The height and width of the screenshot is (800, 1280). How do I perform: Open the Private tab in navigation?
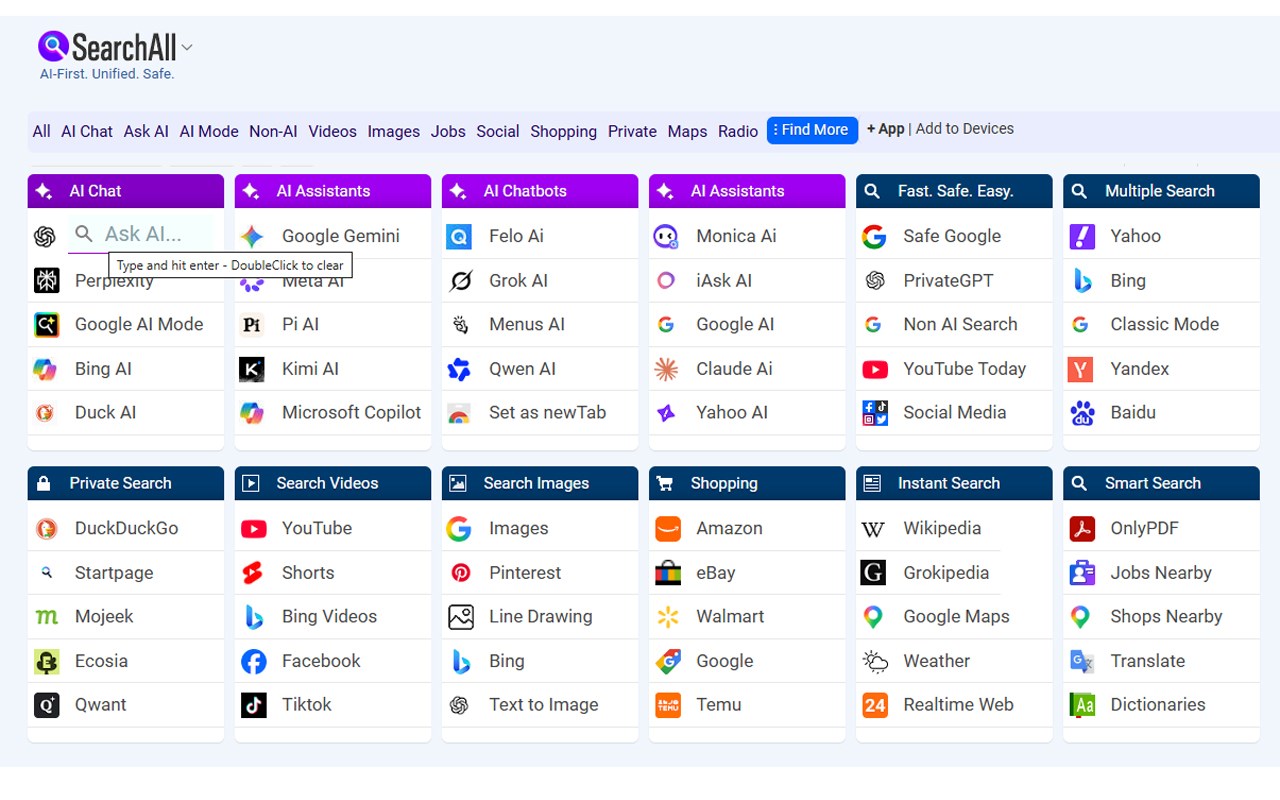click(632, 131)
